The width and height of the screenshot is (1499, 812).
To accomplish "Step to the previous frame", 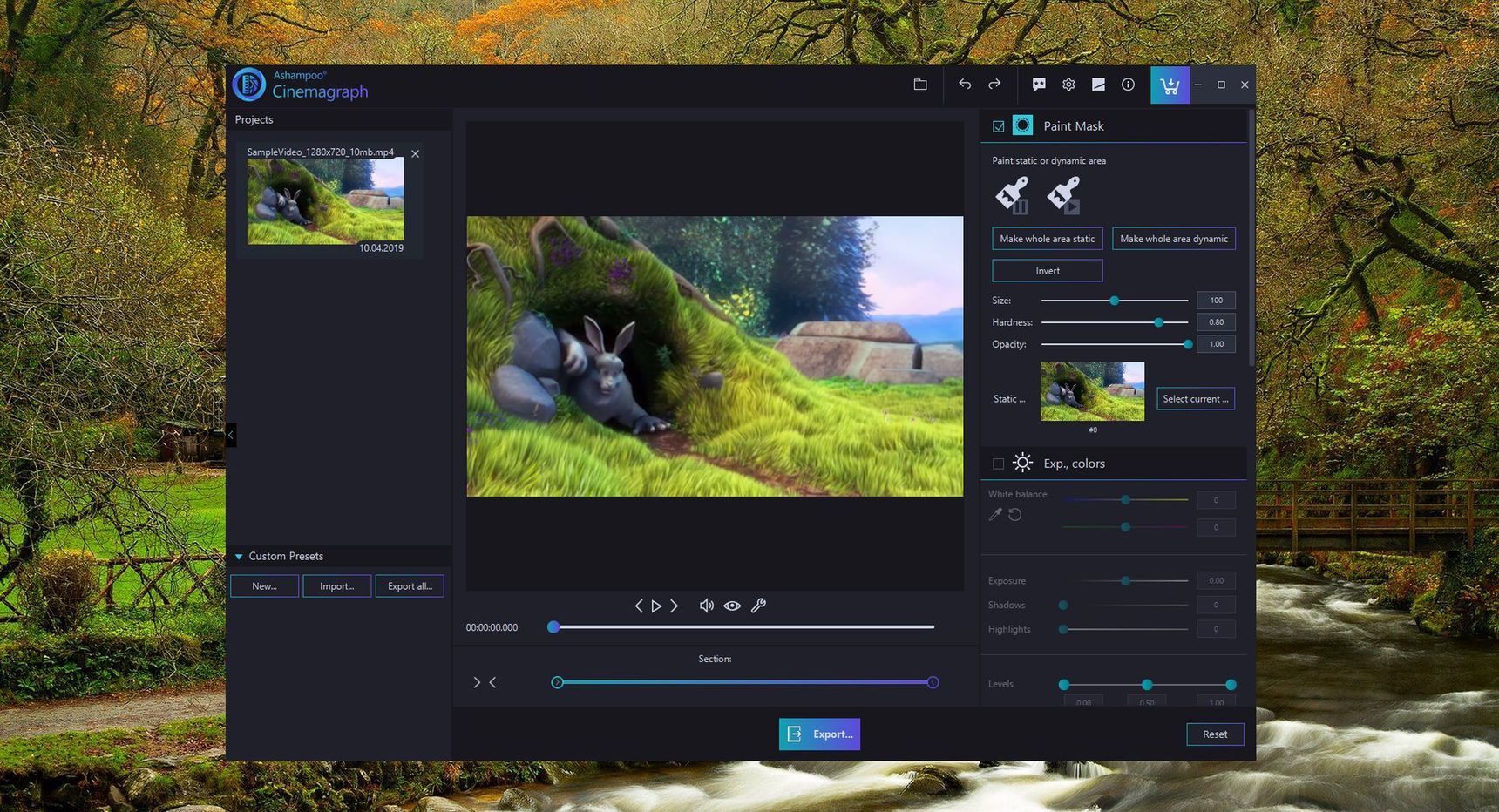I will tap(639, 606).
